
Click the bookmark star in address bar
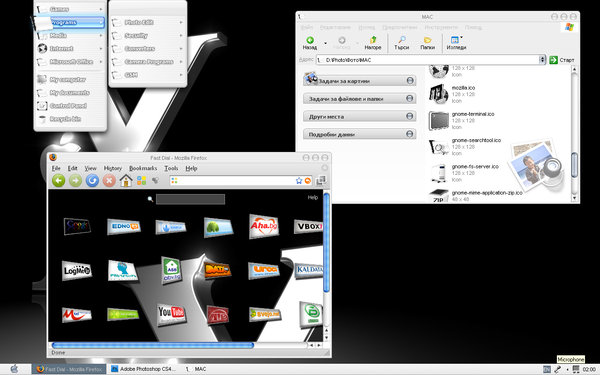(299, 181)
